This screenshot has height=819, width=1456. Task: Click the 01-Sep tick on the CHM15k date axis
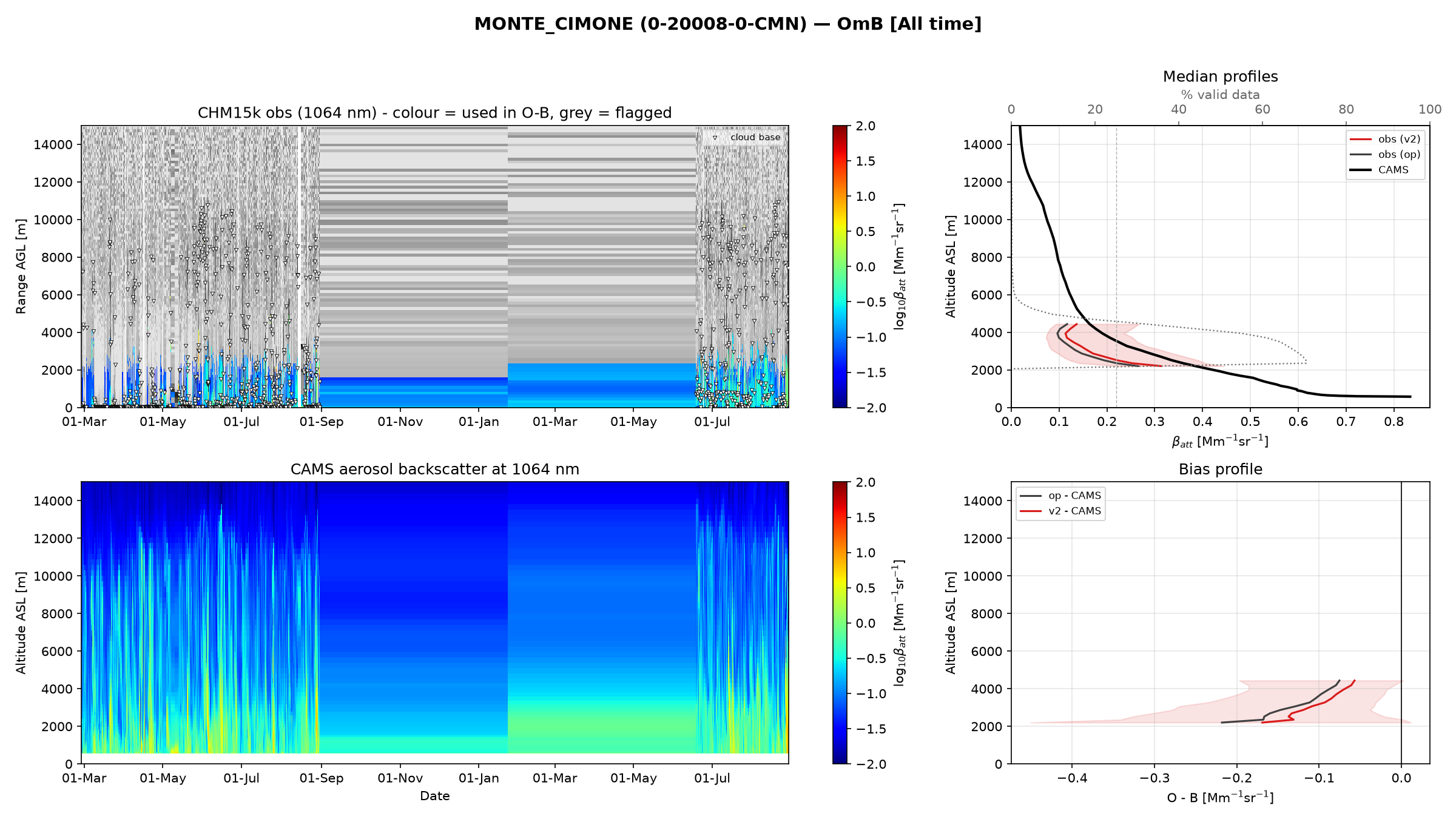321,421
